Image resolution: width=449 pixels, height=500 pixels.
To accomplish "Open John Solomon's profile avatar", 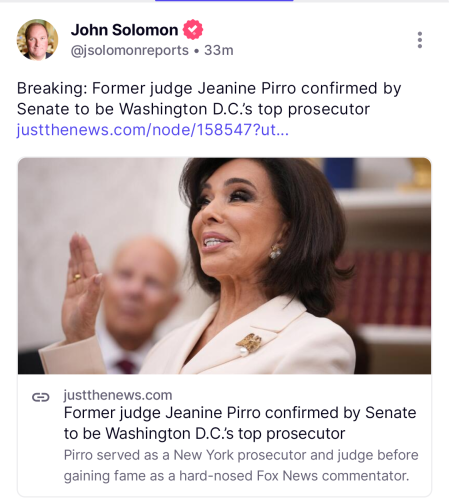I will (37, 40).
